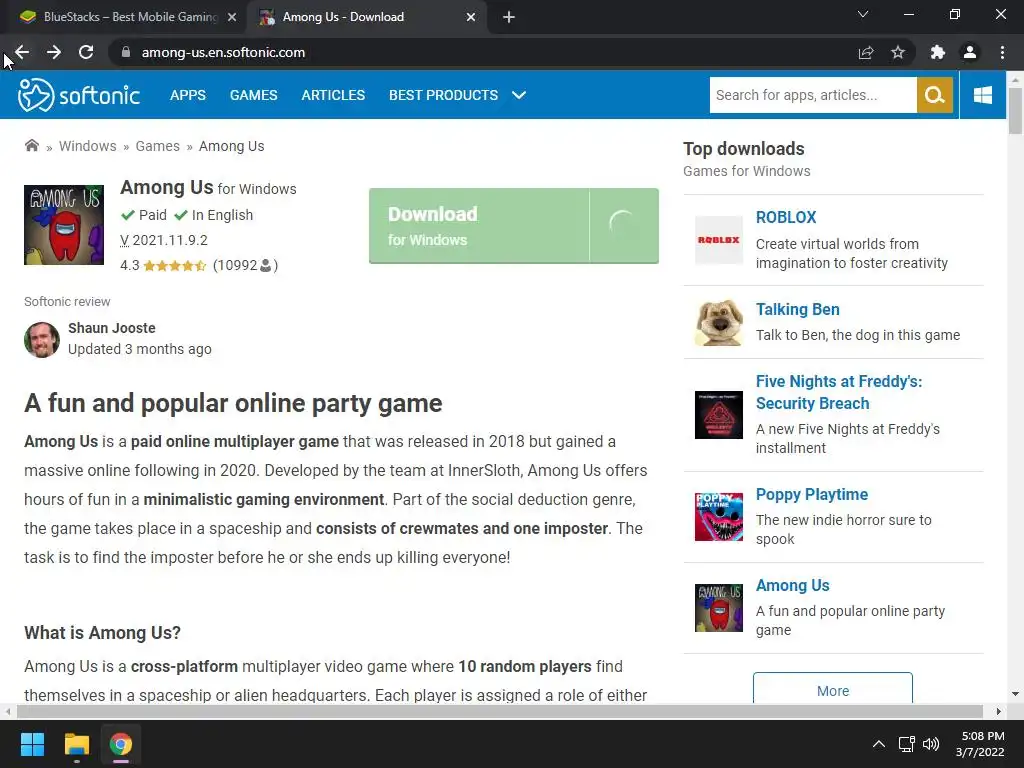Click the address bar URL
The width and height of the screenshot is (1024, 768).
[223, 52]
